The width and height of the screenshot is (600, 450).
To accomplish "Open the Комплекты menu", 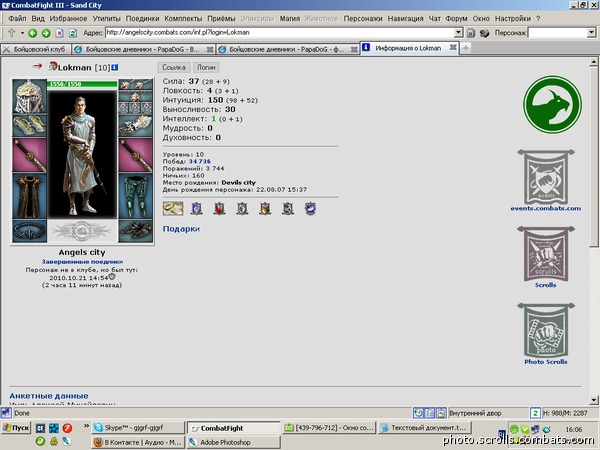I will pos(183,18).
